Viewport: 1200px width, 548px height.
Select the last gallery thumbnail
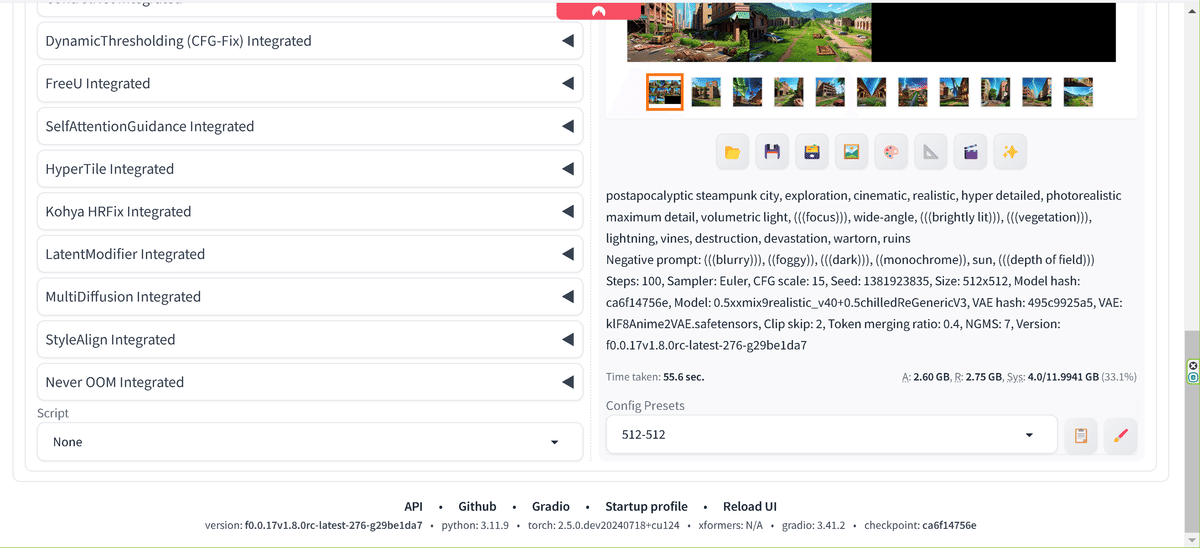coord(1078,92)
